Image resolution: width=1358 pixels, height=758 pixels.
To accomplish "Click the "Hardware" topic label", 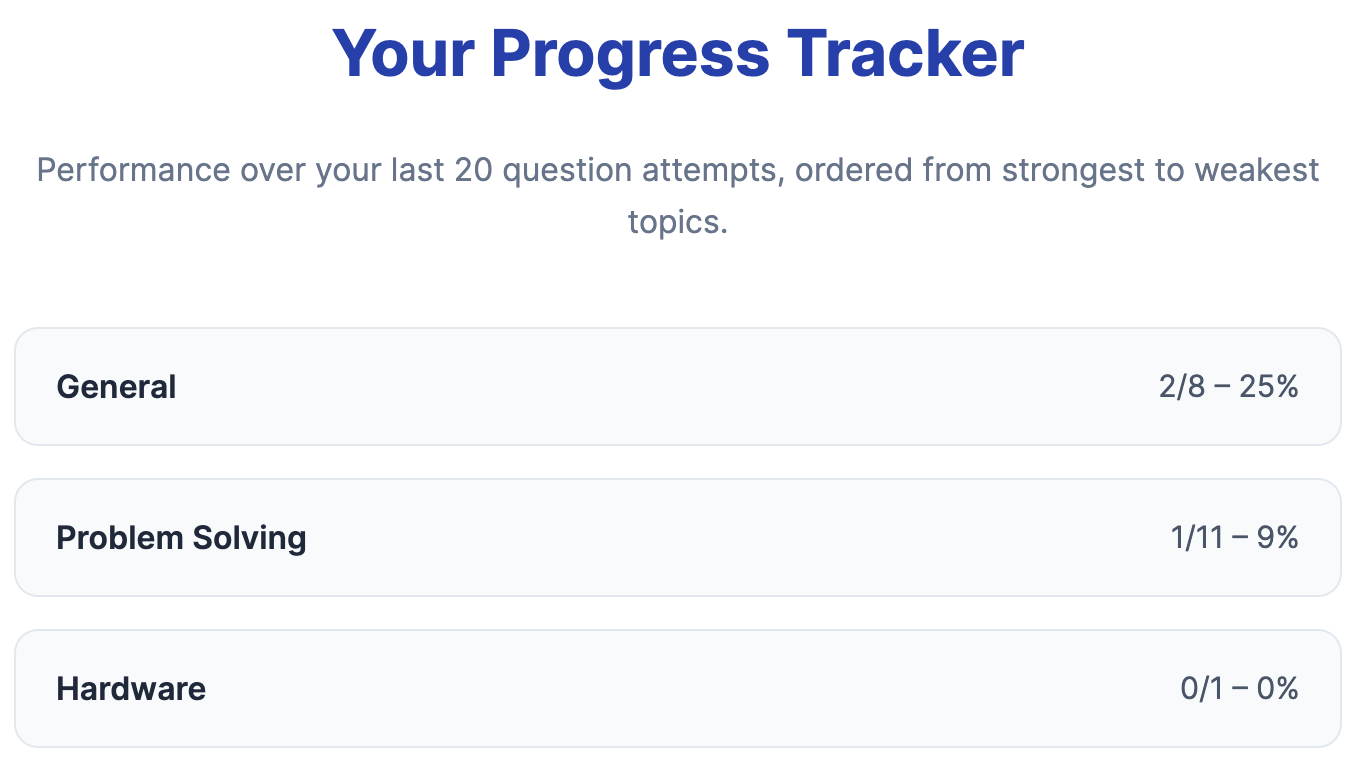I will [x=131, y=689].
